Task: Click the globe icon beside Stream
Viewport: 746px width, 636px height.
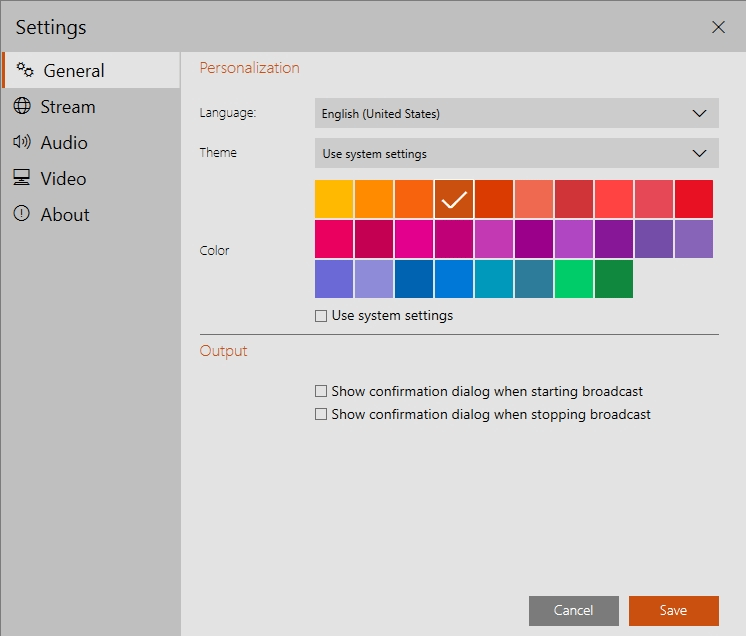Action: click(x=22, y=106)
